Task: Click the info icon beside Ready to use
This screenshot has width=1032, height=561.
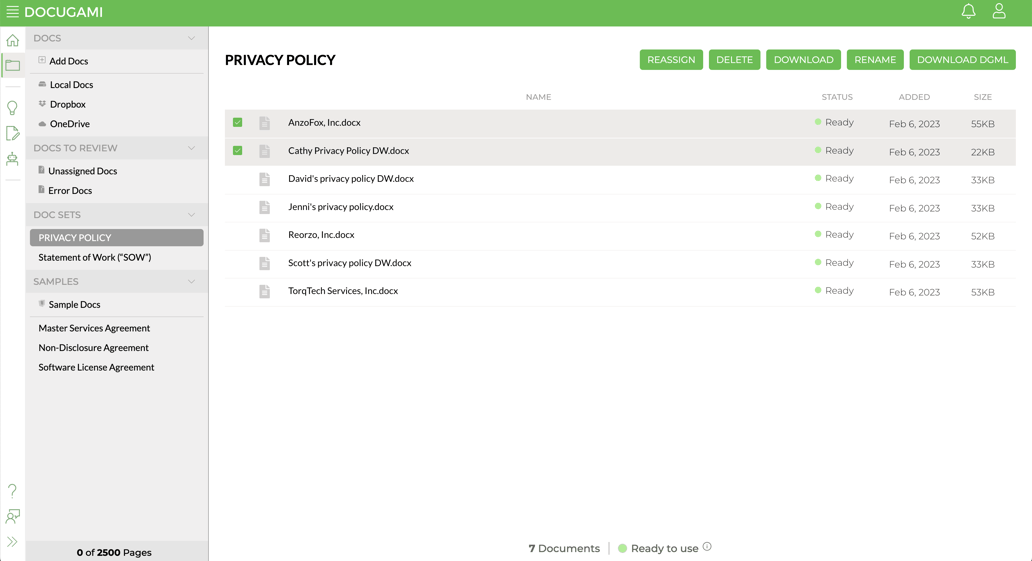Action: click(x=707, y=547)
